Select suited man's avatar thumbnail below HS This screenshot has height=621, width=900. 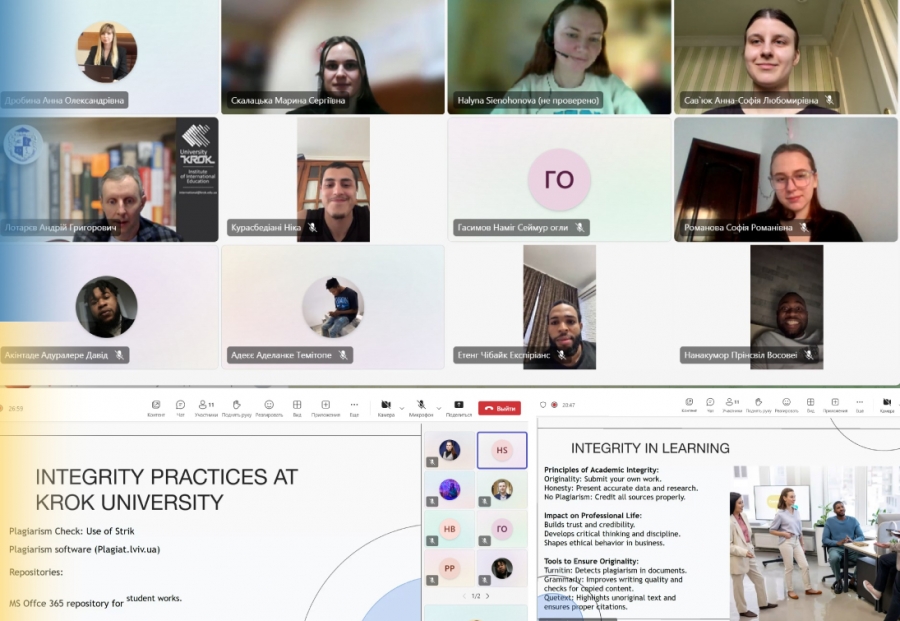pos(502,490)
